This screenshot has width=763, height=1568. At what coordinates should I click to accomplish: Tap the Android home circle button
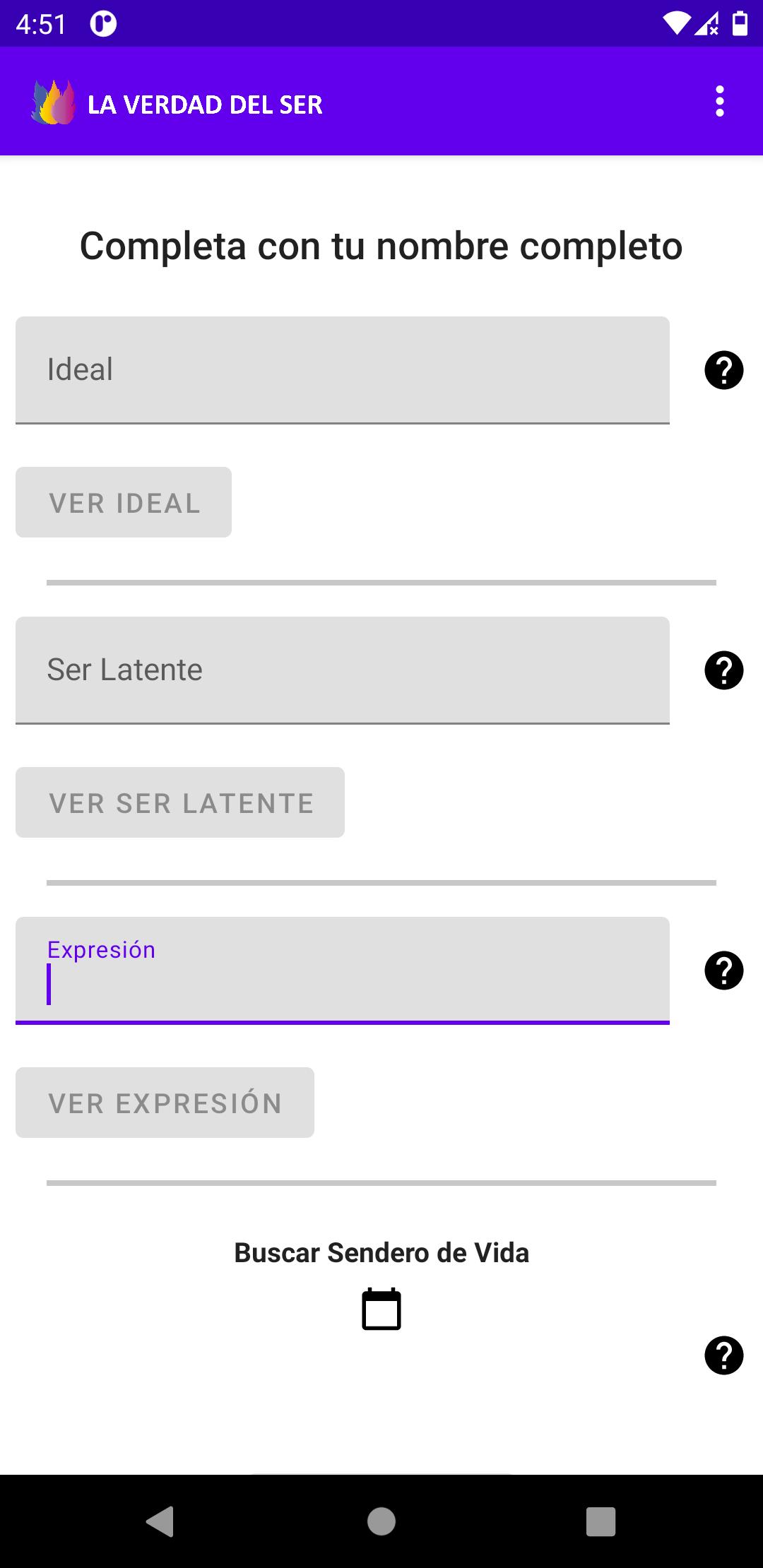[381, 1521]
